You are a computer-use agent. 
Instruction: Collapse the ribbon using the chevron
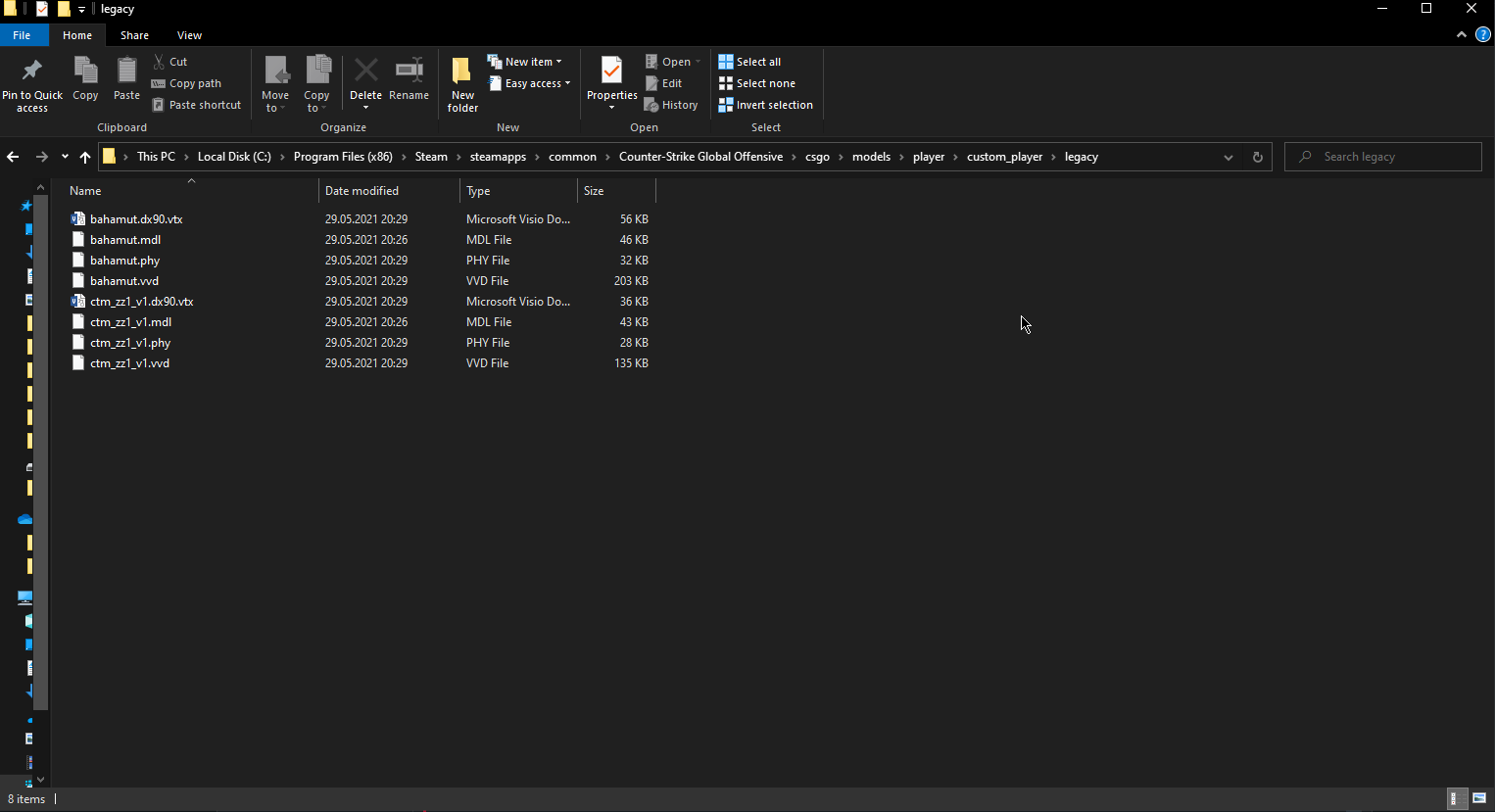pos(1462,34)
